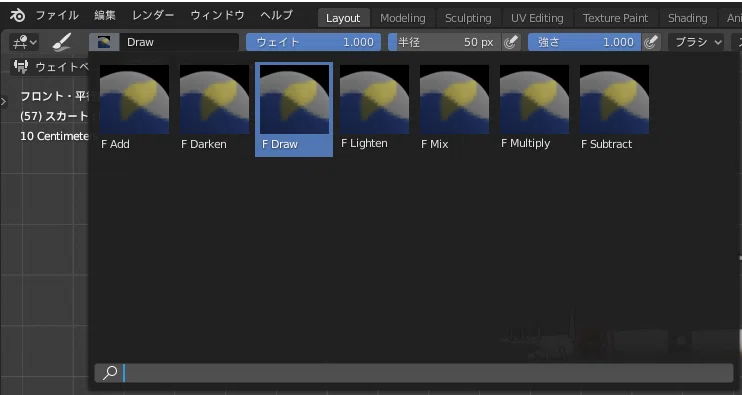
Task: Open the ブラシ dropdown
Action: [697, 43]
